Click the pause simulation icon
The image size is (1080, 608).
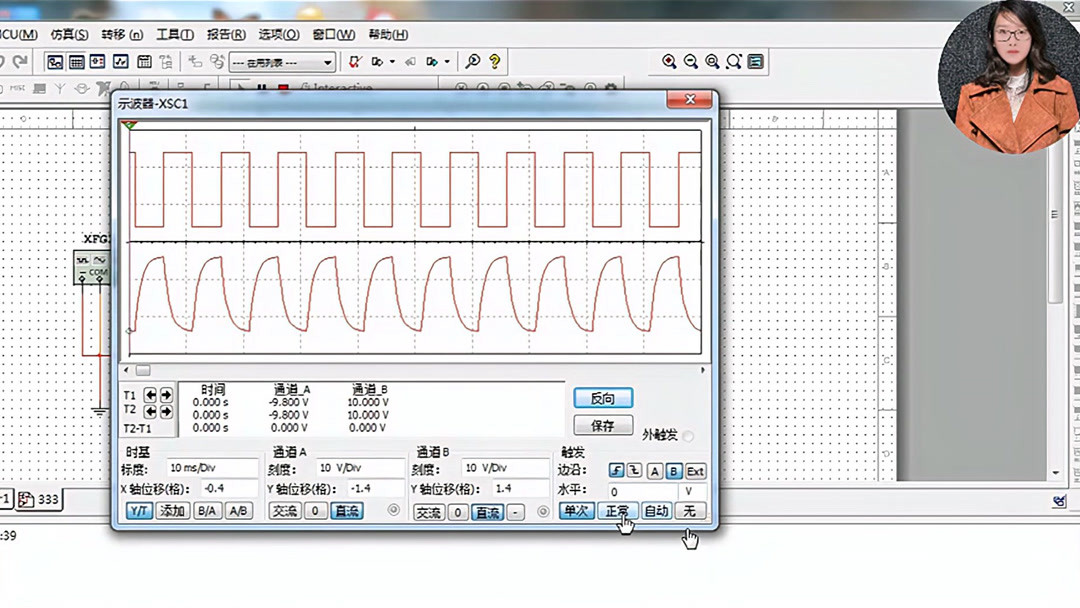262,89
